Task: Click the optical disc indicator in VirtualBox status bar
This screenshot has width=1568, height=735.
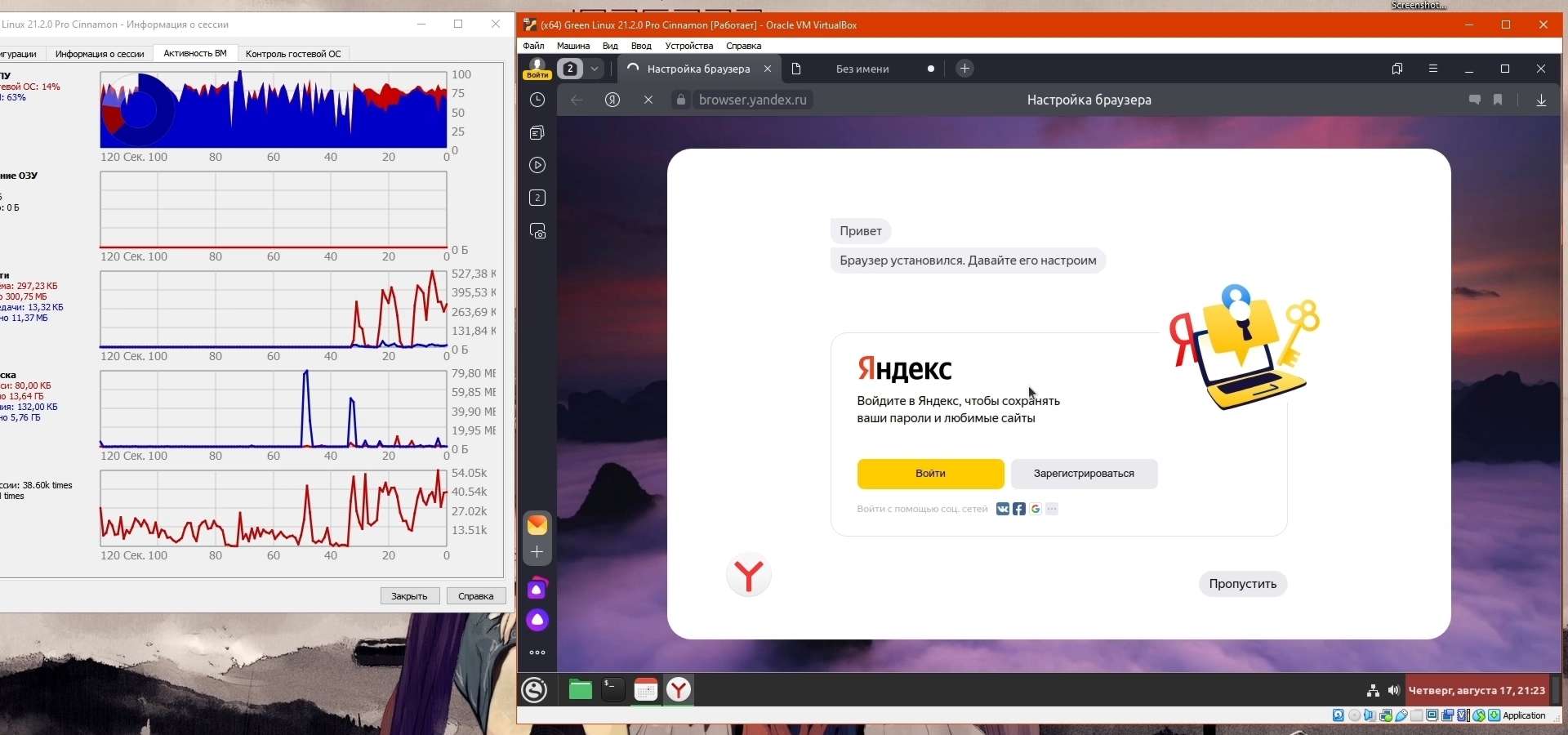Action: [x=1354, y=715]
